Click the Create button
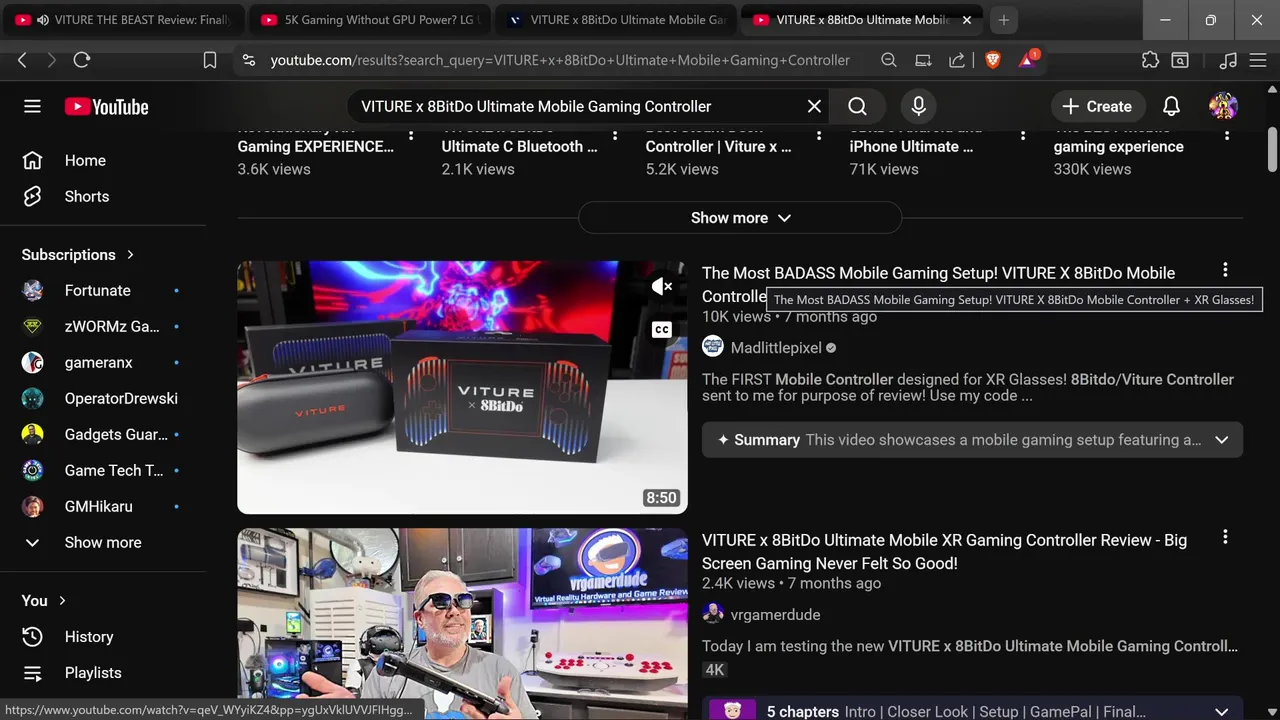The height and width of the screenshot is (720, 1280). pos(1097,106)
